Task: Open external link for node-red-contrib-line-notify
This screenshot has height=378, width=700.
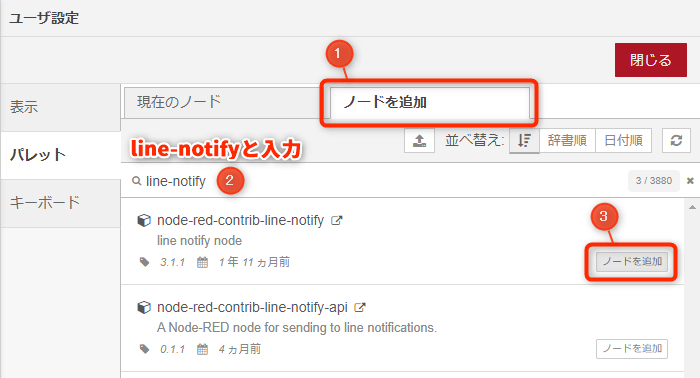Action: click(336, 220)
